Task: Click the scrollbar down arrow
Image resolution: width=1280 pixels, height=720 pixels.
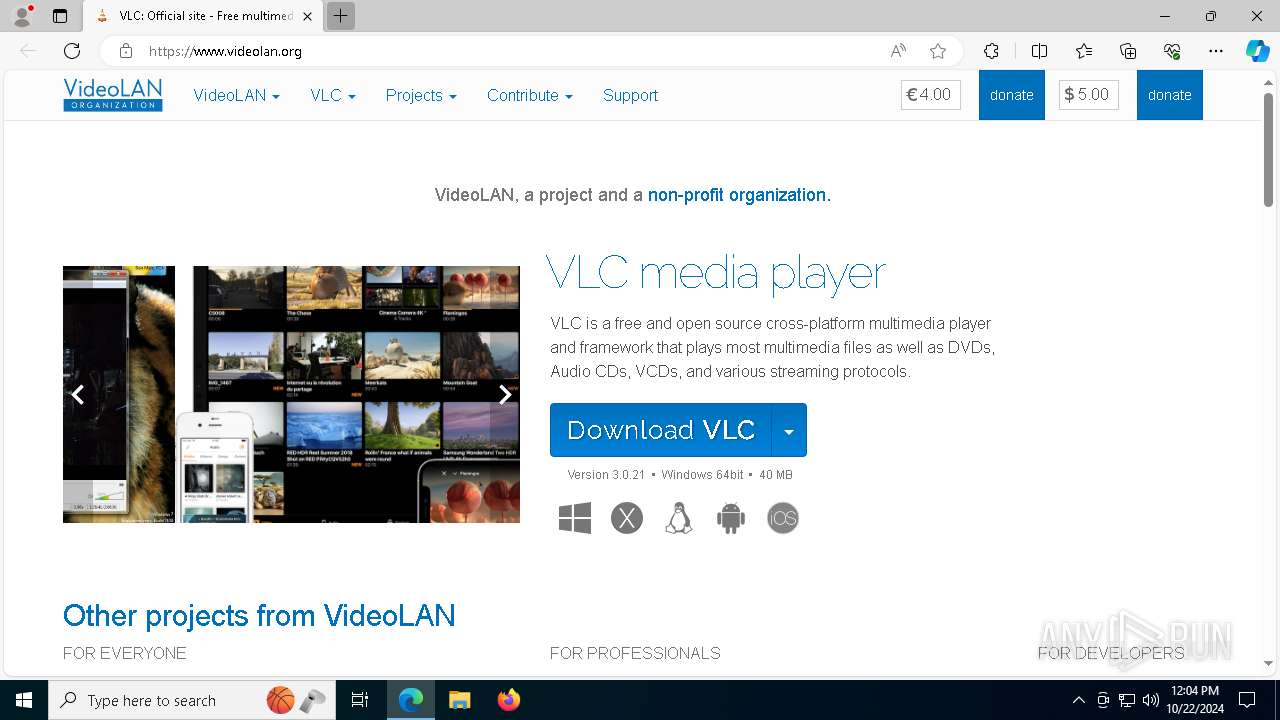Action: [1268, 663]
